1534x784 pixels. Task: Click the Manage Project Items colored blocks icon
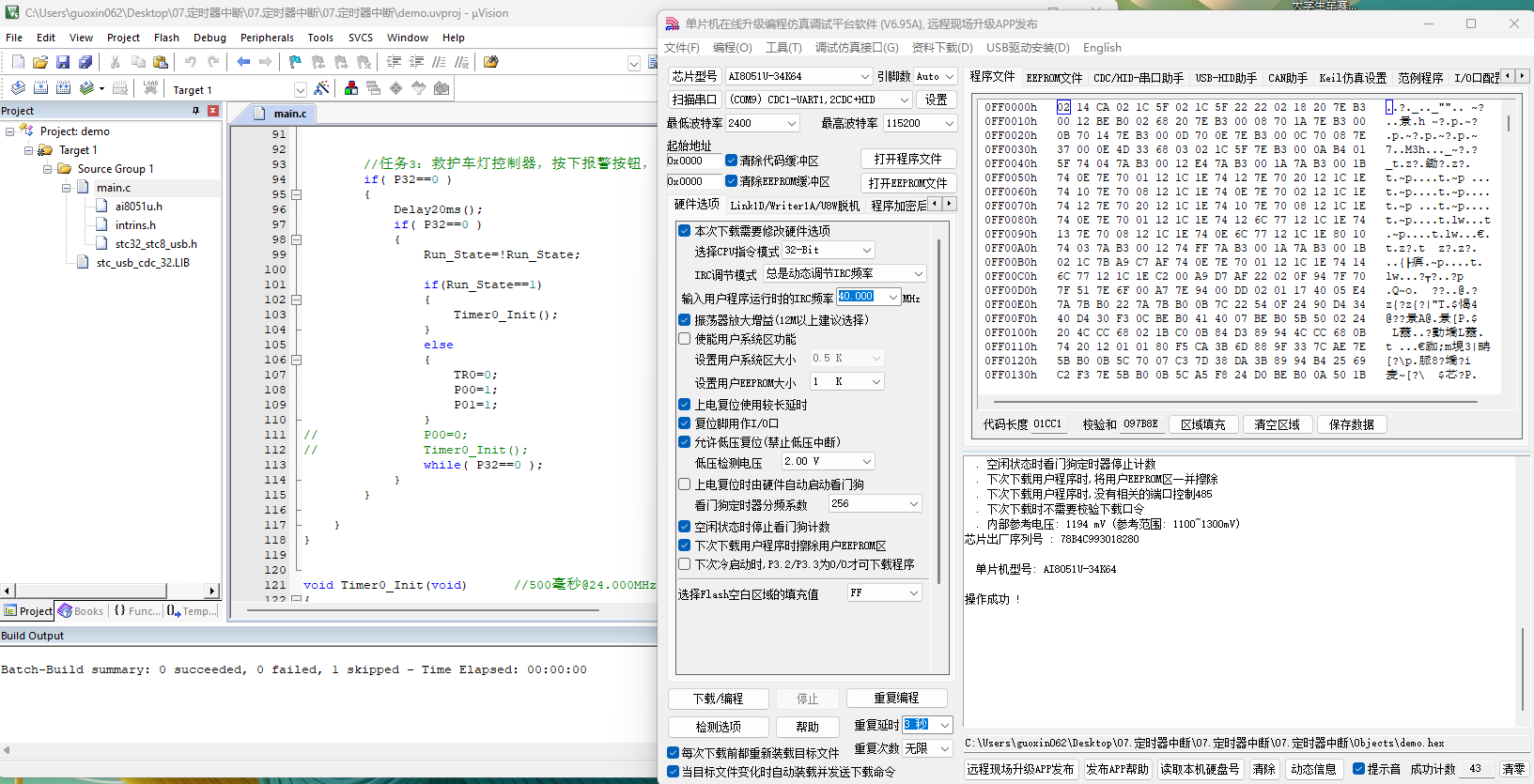[x=351, y=88]
